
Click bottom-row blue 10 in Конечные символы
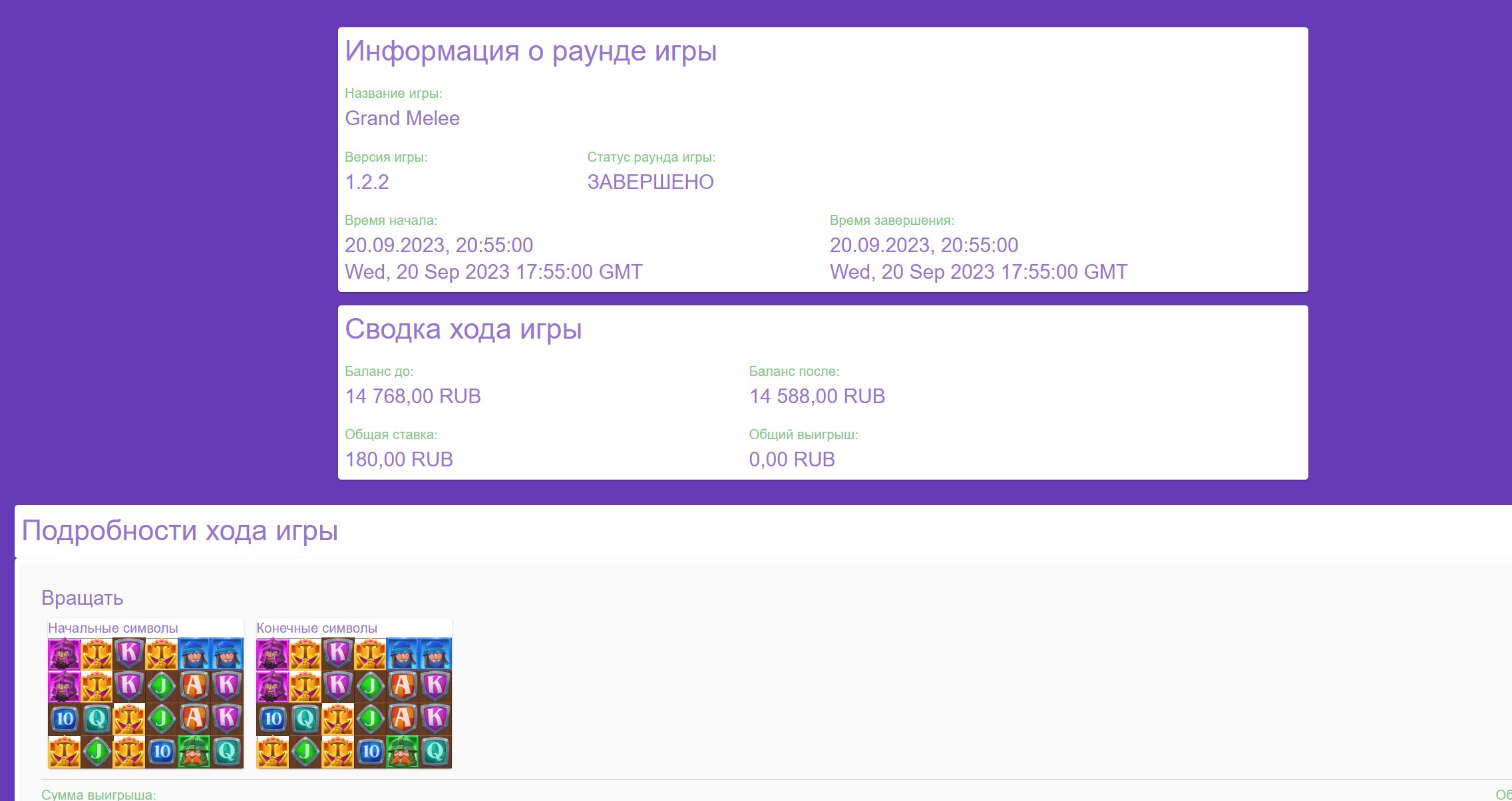(371, 752)
